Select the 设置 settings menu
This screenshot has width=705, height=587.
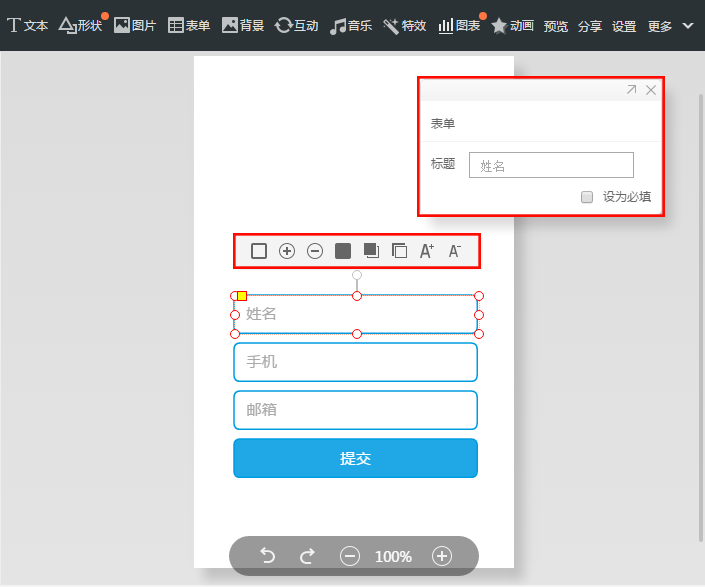coord(624,26)
